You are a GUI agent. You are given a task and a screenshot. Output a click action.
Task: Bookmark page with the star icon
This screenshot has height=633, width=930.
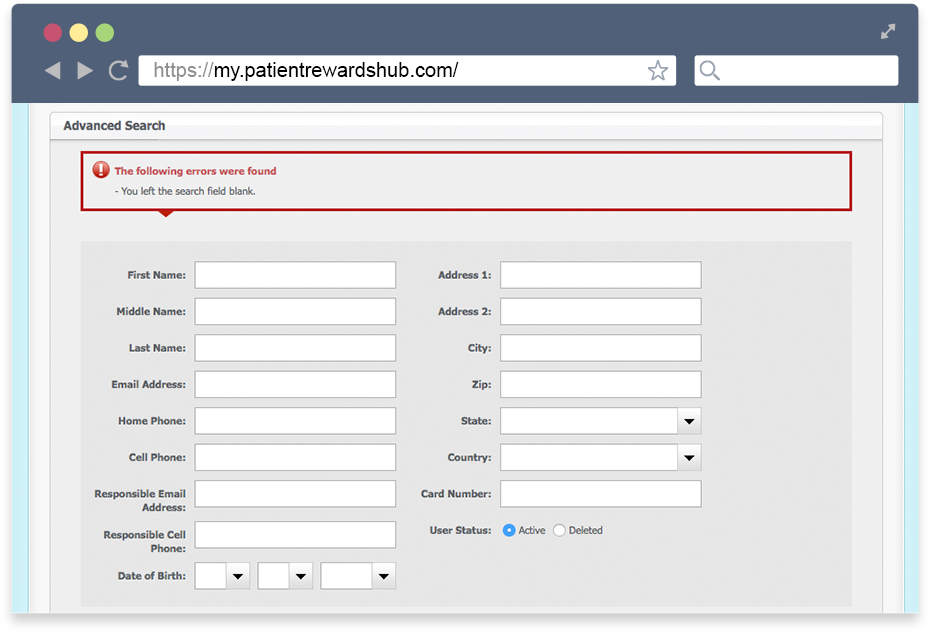pos(658,71)
